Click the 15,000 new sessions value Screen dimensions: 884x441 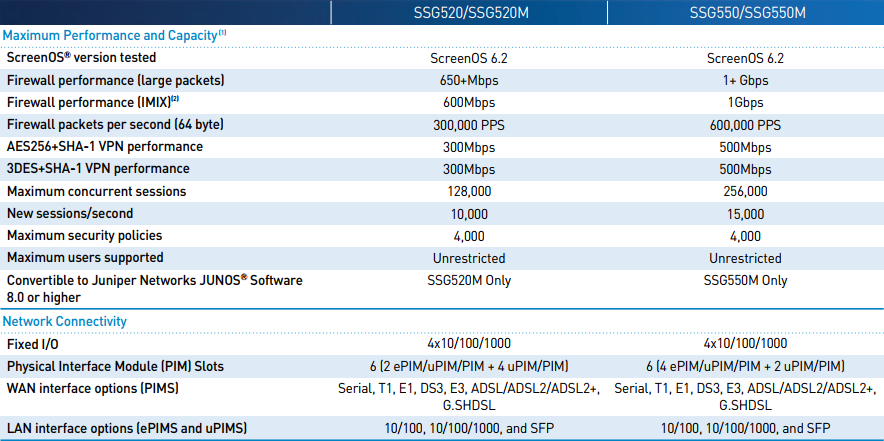[x=745, y=214]
